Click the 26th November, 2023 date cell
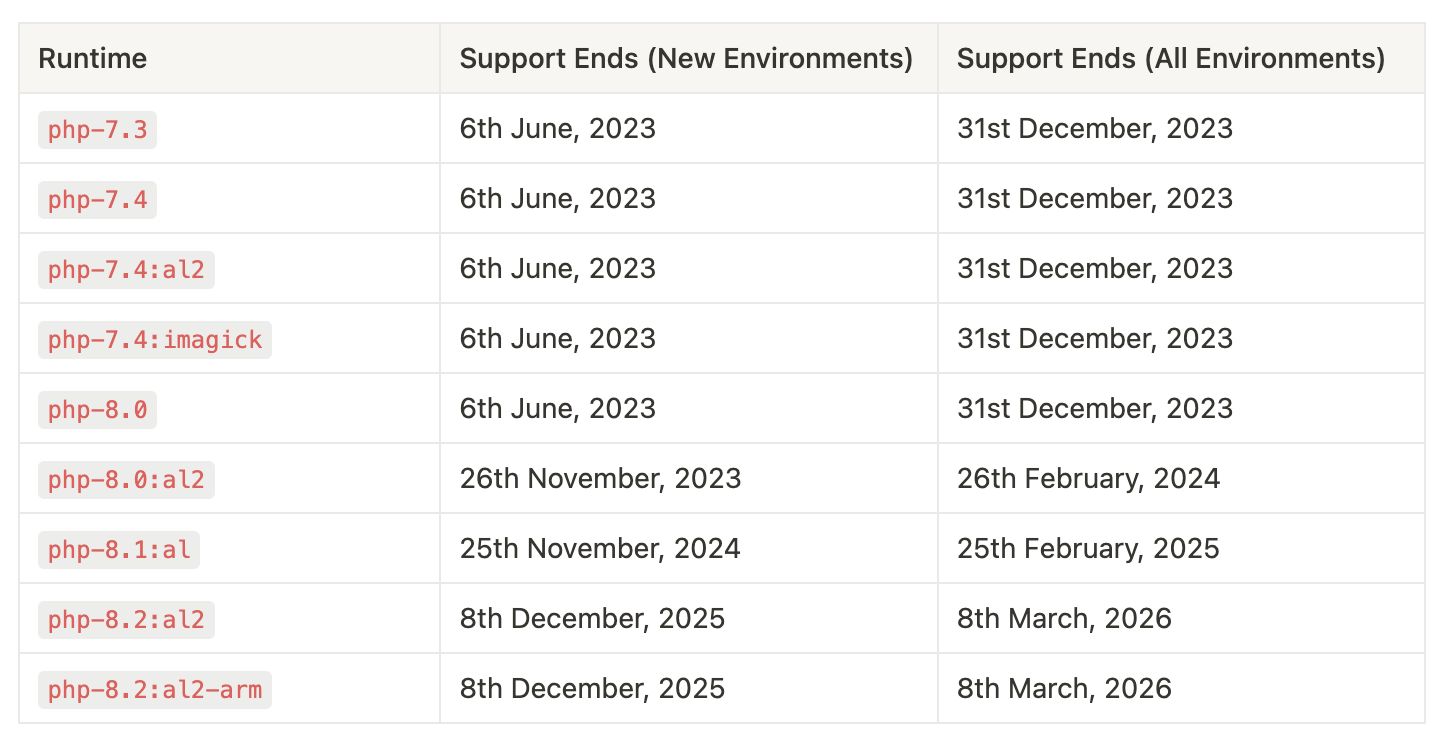1448x748 pixels. click(600, 479)
